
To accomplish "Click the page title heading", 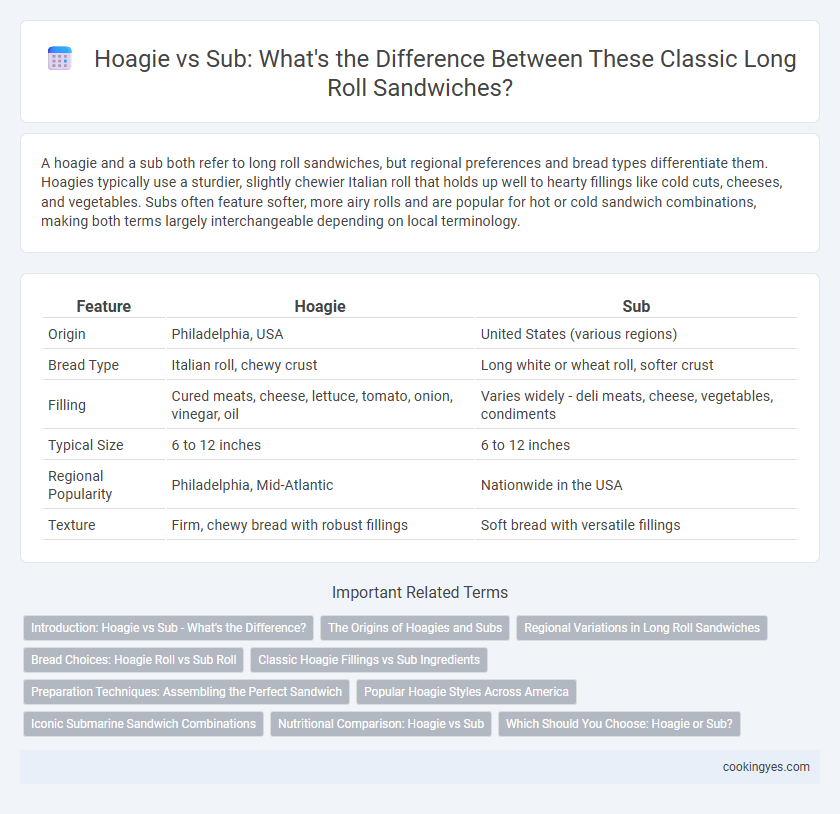I will 445,73.
